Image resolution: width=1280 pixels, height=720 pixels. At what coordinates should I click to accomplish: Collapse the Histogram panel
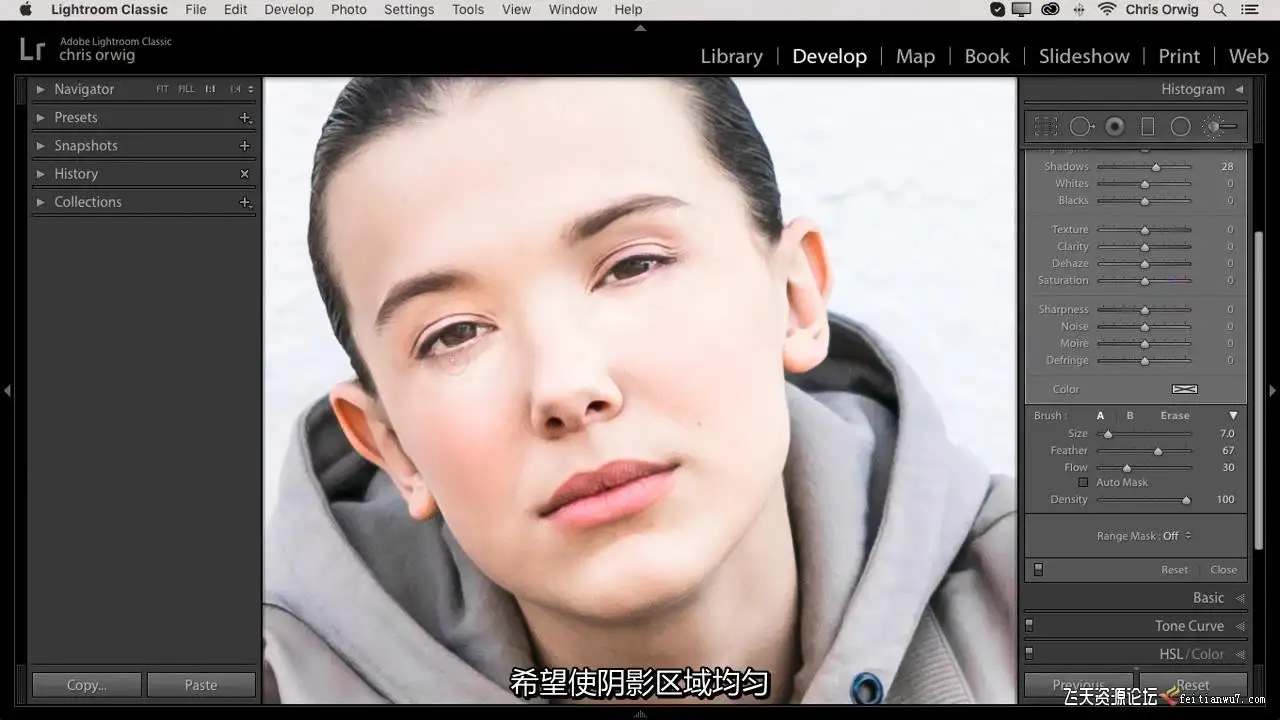coord(1240,89)
